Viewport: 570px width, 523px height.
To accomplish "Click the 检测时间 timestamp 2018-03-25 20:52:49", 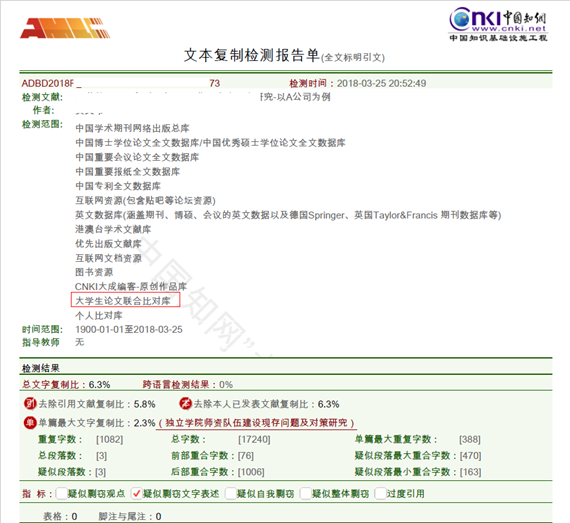I will pos(381,83).
